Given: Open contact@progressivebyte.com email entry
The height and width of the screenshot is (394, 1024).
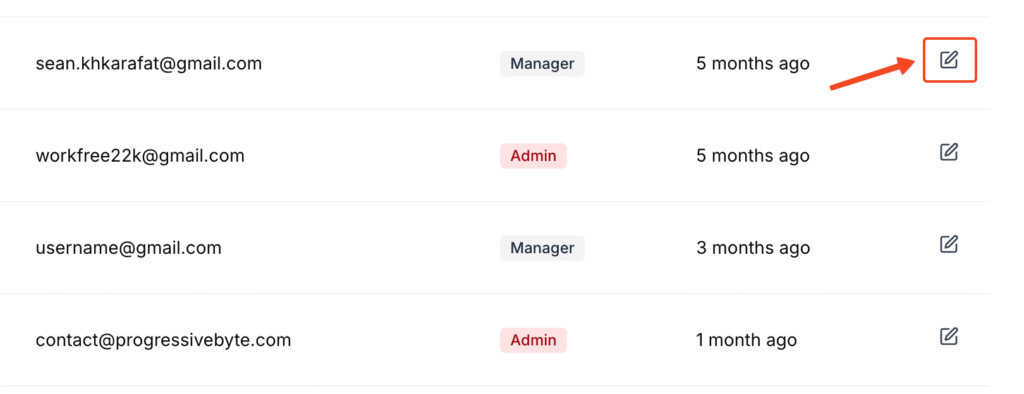Looking at the screenshot, I should pos(163,340).
